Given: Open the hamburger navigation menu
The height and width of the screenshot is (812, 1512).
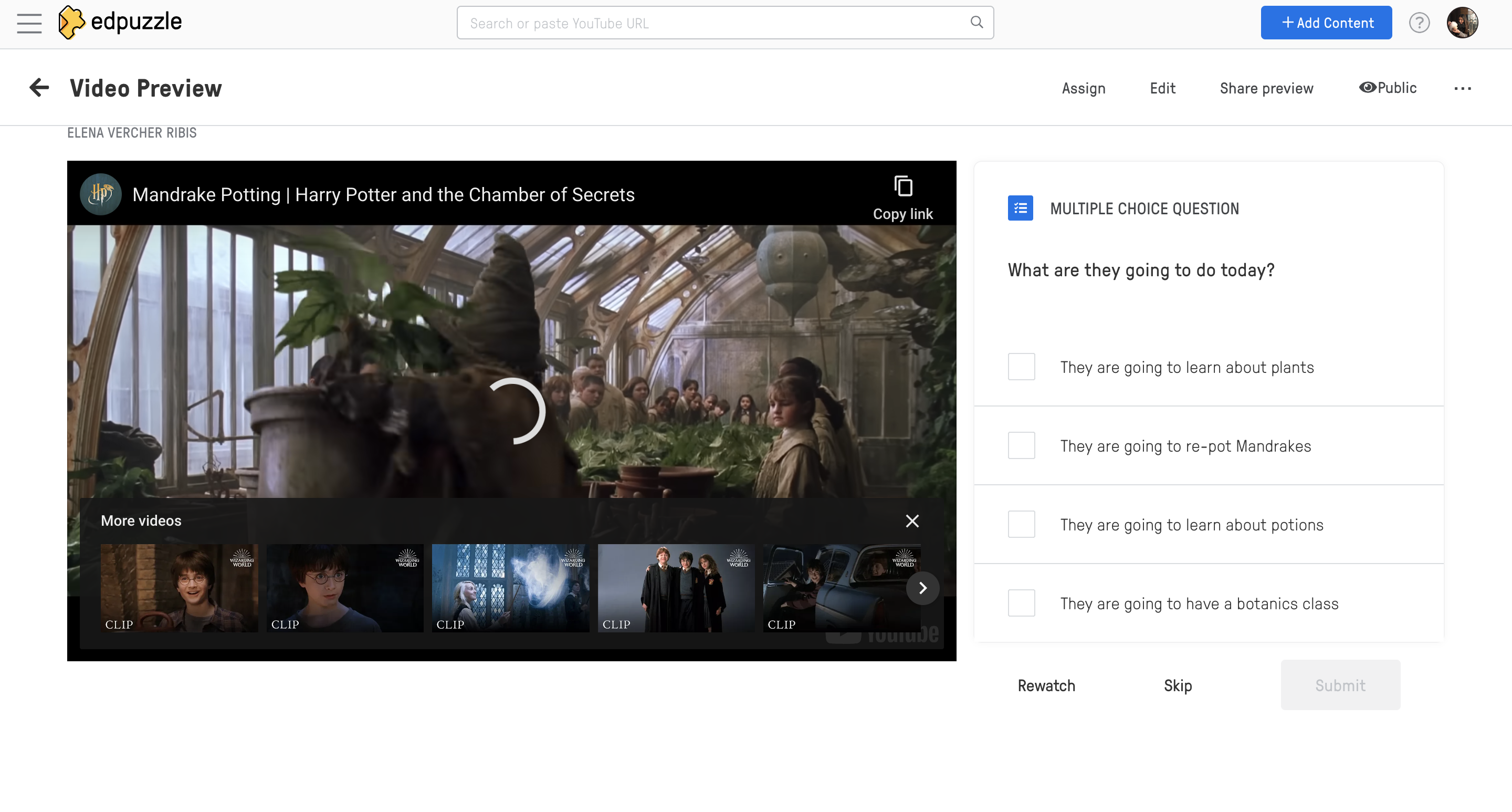Looking at the screenshot, I should (29, 23).
